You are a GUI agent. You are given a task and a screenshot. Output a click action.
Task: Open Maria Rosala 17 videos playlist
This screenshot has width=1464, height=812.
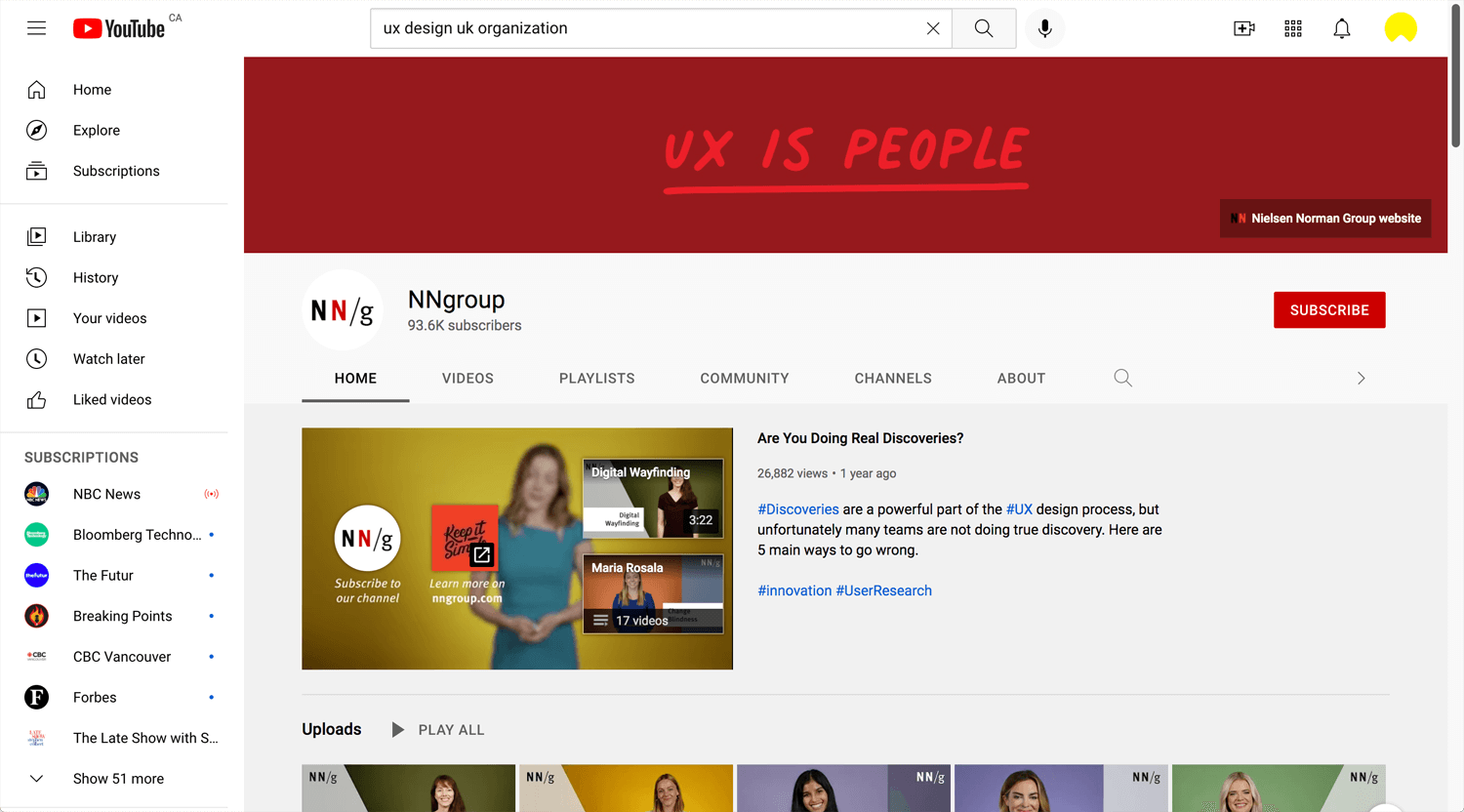click(x=653, y=593)
